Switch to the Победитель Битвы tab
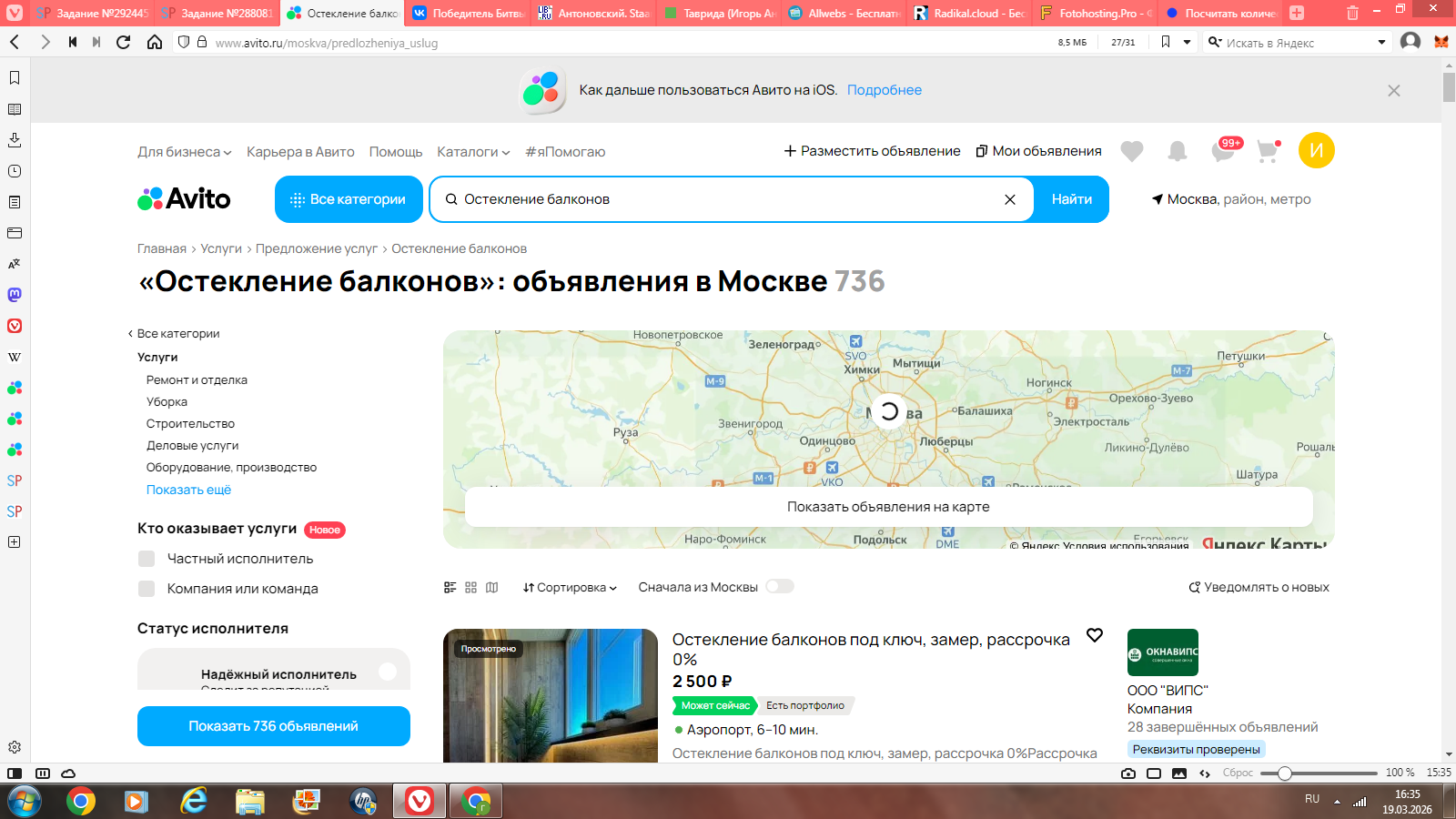The height and width of the screenshot is (819, 1456). click(x=469, y=13)
